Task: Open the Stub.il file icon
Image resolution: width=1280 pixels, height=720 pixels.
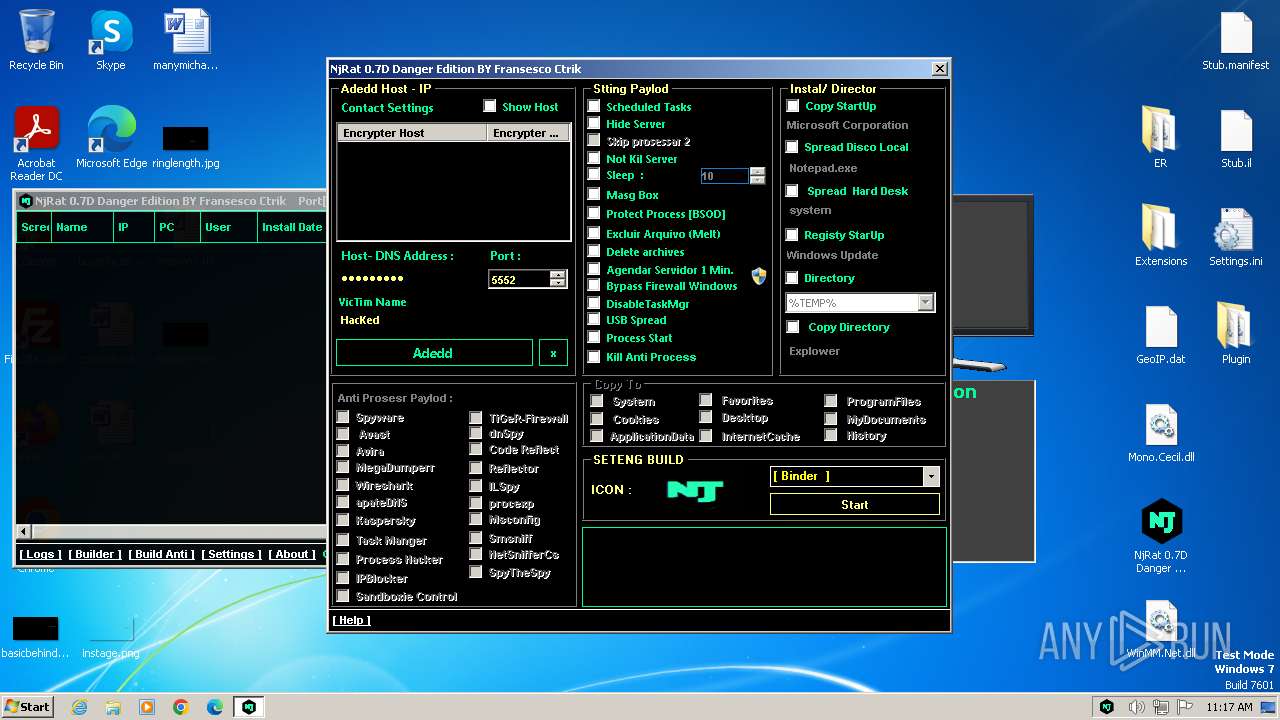Action: pos(1236,138)
